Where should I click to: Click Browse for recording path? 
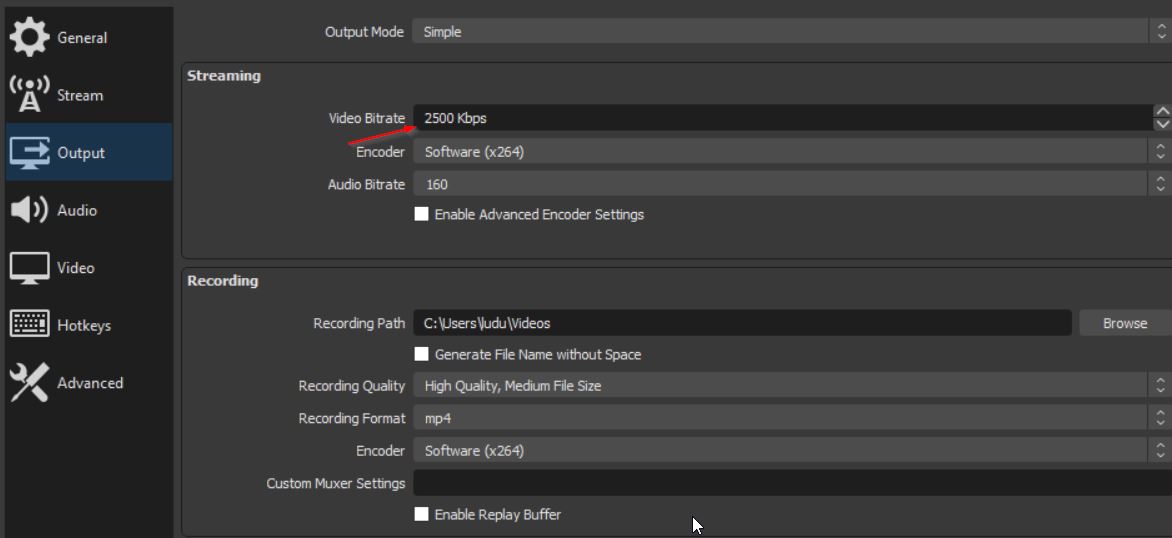[x=1125, y=324]
